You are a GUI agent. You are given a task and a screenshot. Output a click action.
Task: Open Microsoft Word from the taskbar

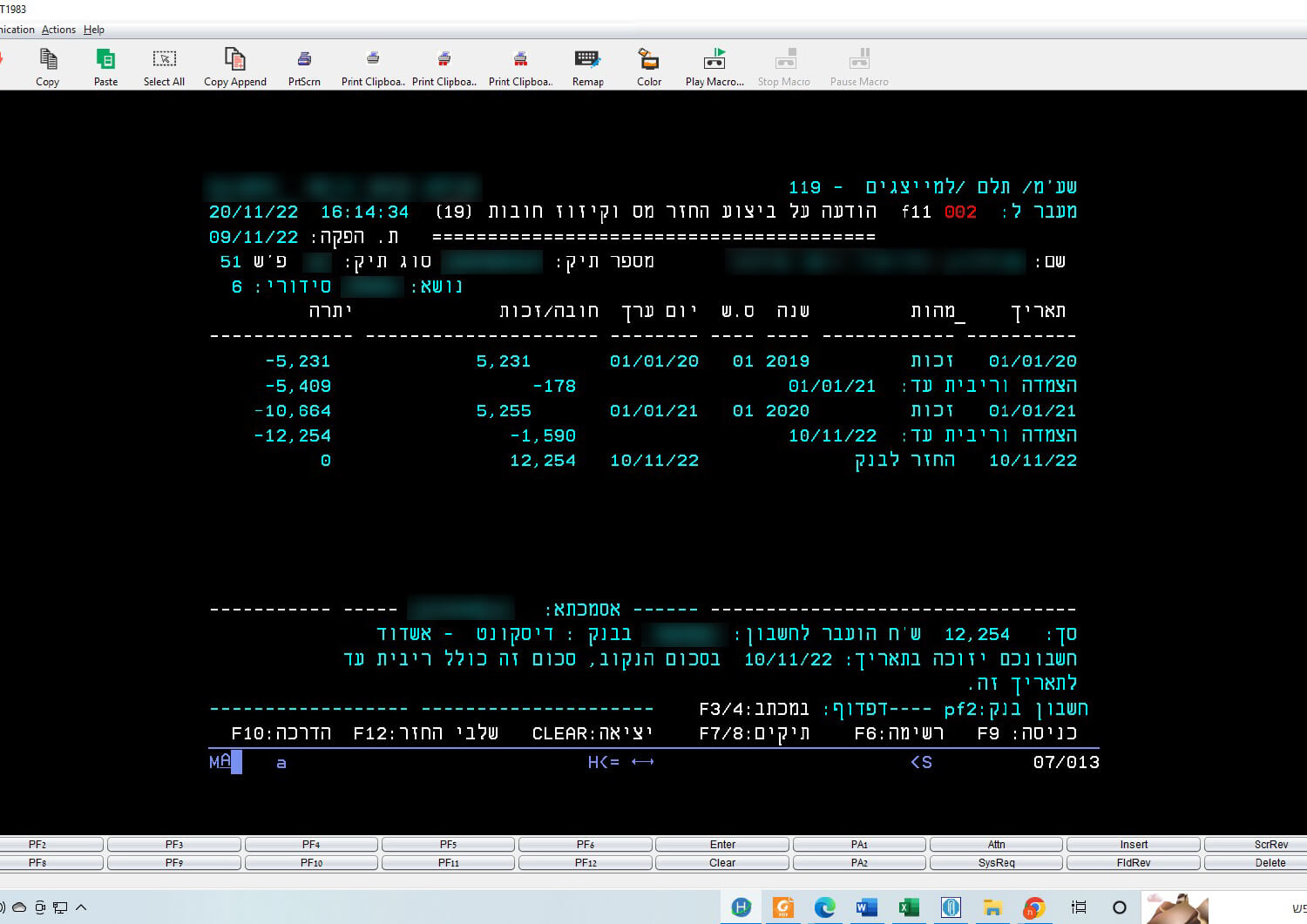pos(867,907)
